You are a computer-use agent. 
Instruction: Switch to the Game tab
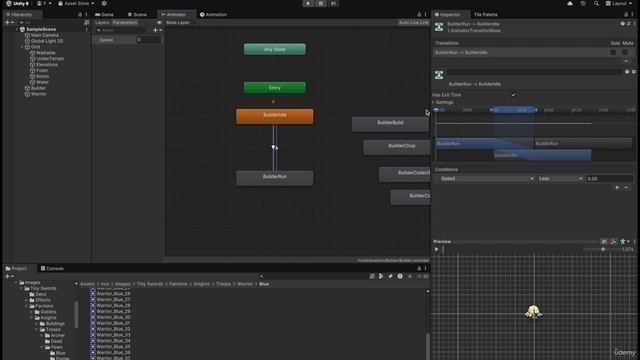click(x=104, y=14)
